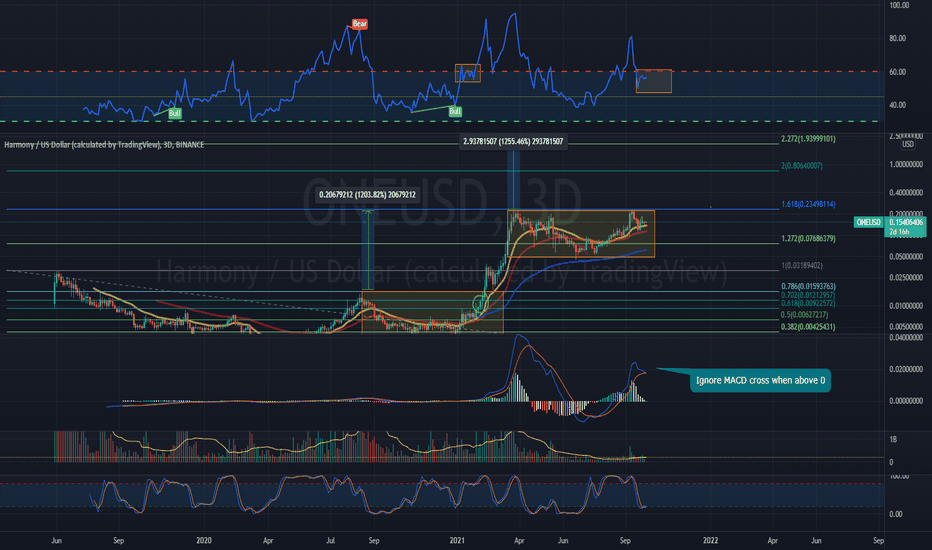Select Fibonacci label 2.272(1.93999101)
The width and height of the screenshot is (932, 550).
point(808,139)
